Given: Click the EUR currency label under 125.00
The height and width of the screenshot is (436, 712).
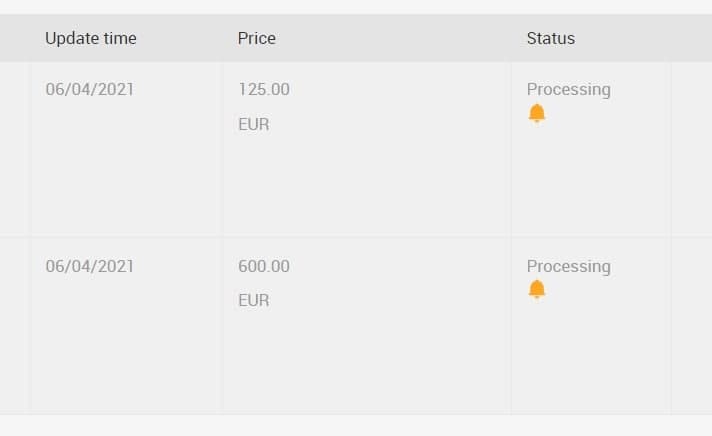Looking at the screenshot, I should pos(254,125).
